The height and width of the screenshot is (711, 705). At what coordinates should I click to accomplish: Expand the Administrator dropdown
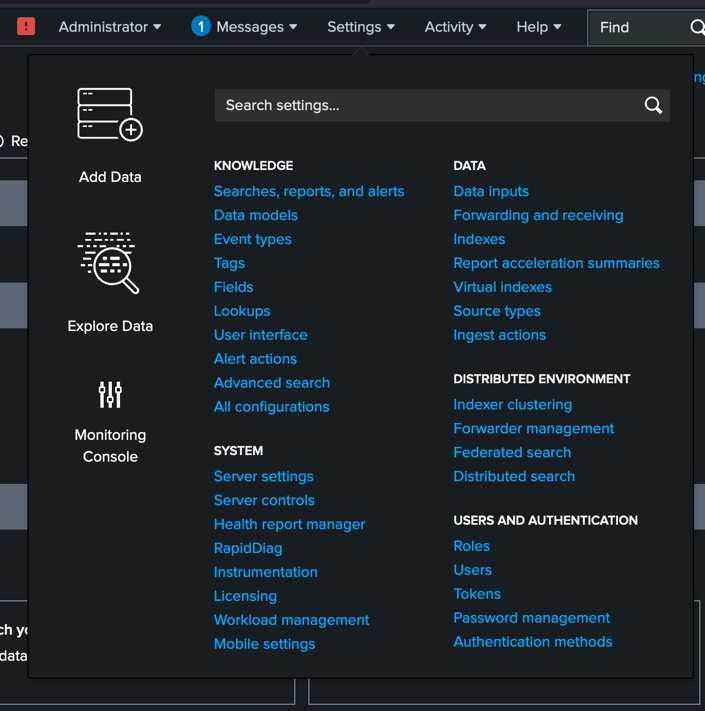click(110, 27)
